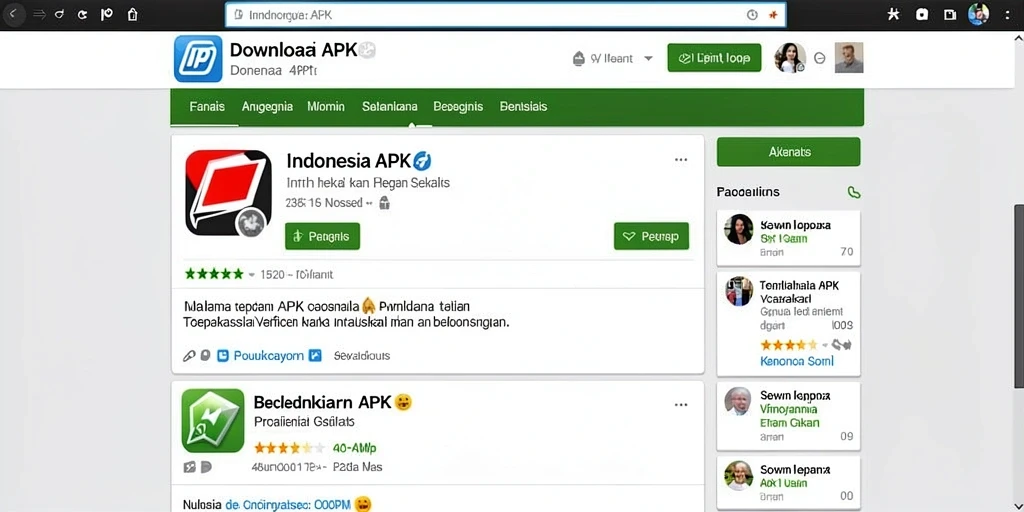Click the Beclednkiarn APK title
Viewport: 1024px width, 512px height.
pyautogui.click(x=322, y=402)
